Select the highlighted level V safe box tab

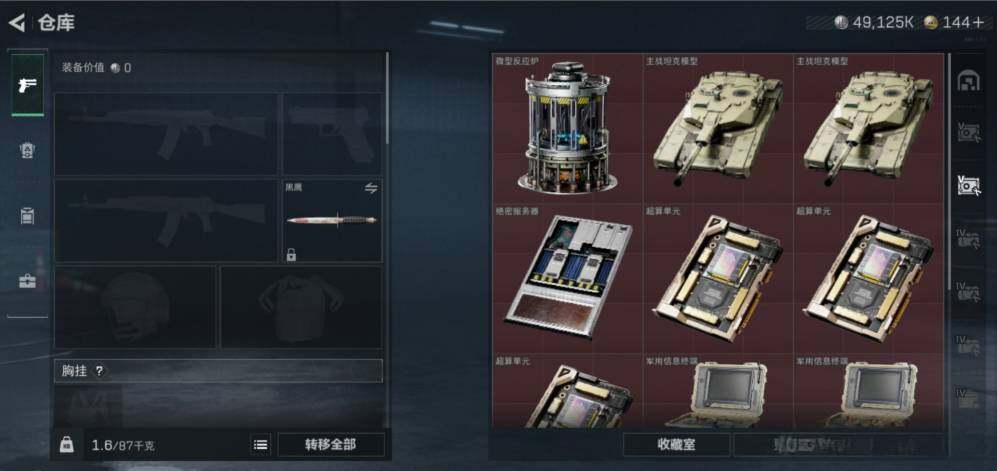(968, 184)
